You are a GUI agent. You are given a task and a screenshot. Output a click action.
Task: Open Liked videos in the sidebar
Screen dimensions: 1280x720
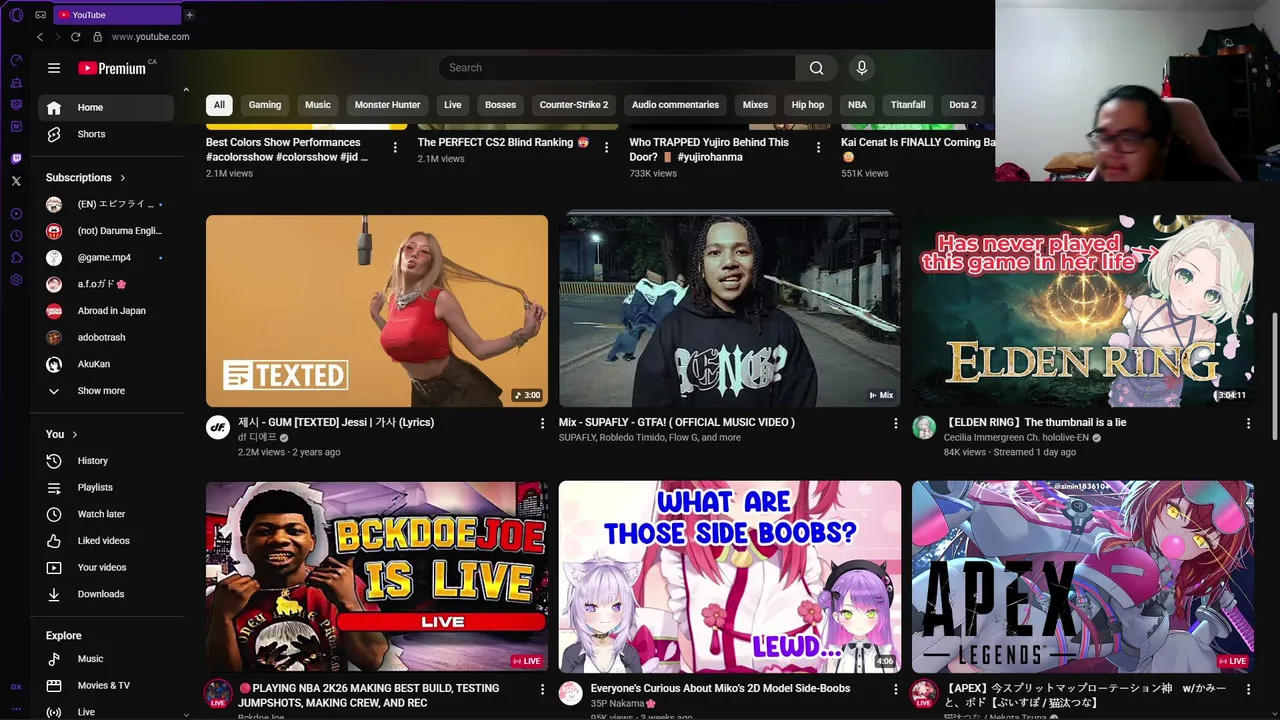pyautogui.click(x=107, y=541)
